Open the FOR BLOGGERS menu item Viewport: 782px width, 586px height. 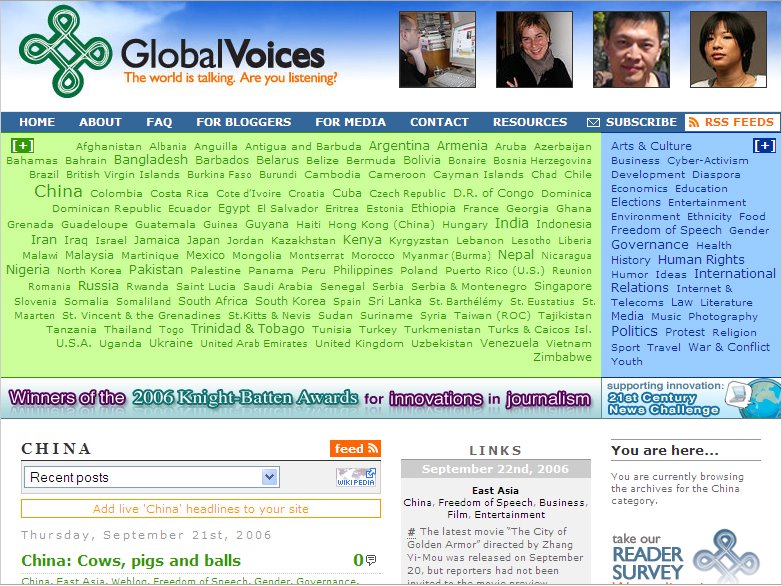(x=243, y=122)
